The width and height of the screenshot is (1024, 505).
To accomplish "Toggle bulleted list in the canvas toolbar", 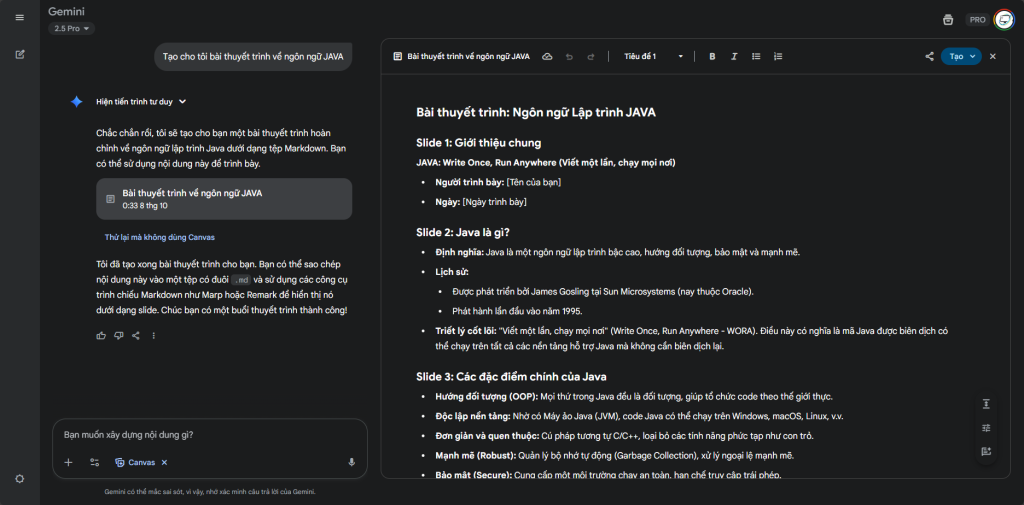I will point(756,57).
